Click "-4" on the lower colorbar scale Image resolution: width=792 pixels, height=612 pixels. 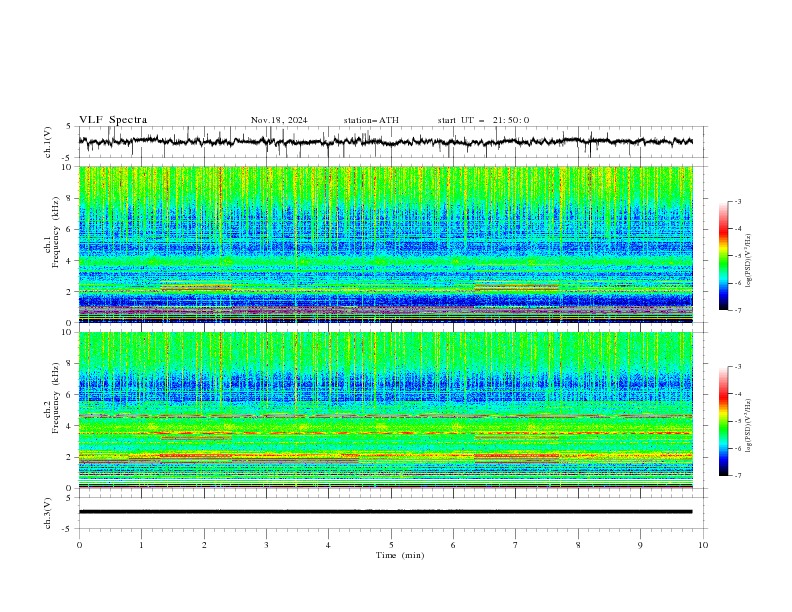click(x=738, y=394)
